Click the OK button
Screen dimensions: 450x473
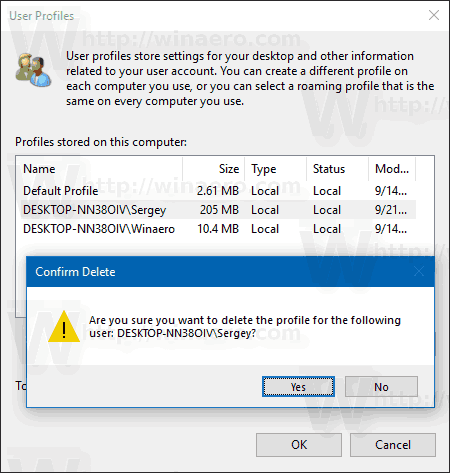point(299,445)
